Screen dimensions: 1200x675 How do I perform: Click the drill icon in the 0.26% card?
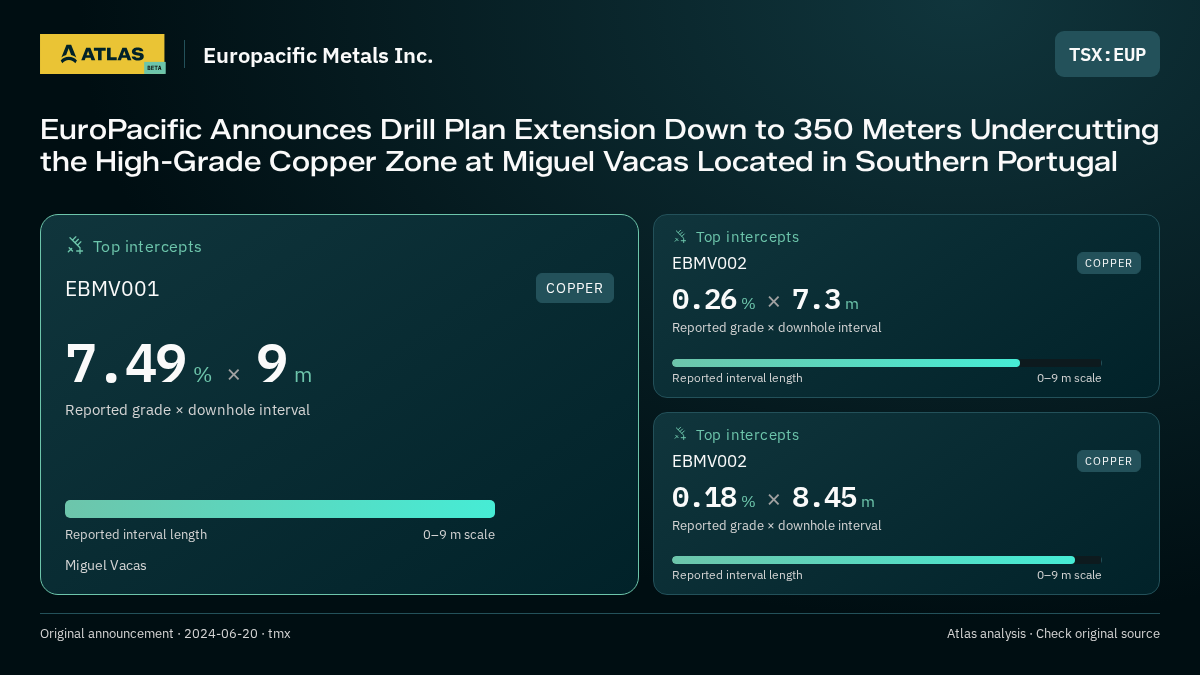tap(680, 236)
